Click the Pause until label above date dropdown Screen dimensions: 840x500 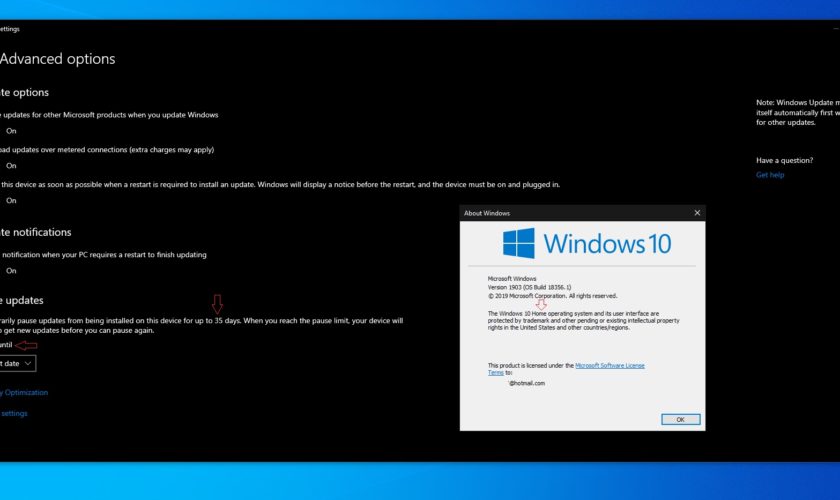(6, 345)
